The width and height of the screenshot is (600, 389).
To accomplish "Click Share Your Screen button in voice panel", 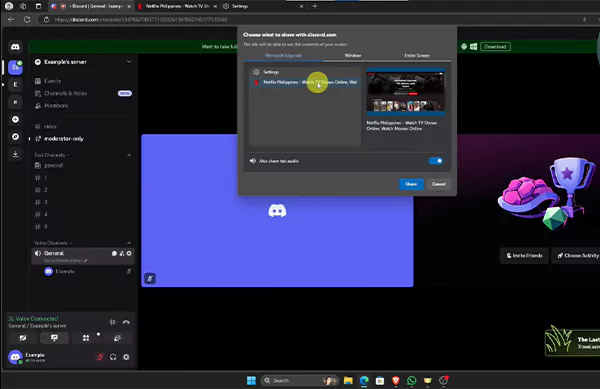I will (x=54, y=338).
